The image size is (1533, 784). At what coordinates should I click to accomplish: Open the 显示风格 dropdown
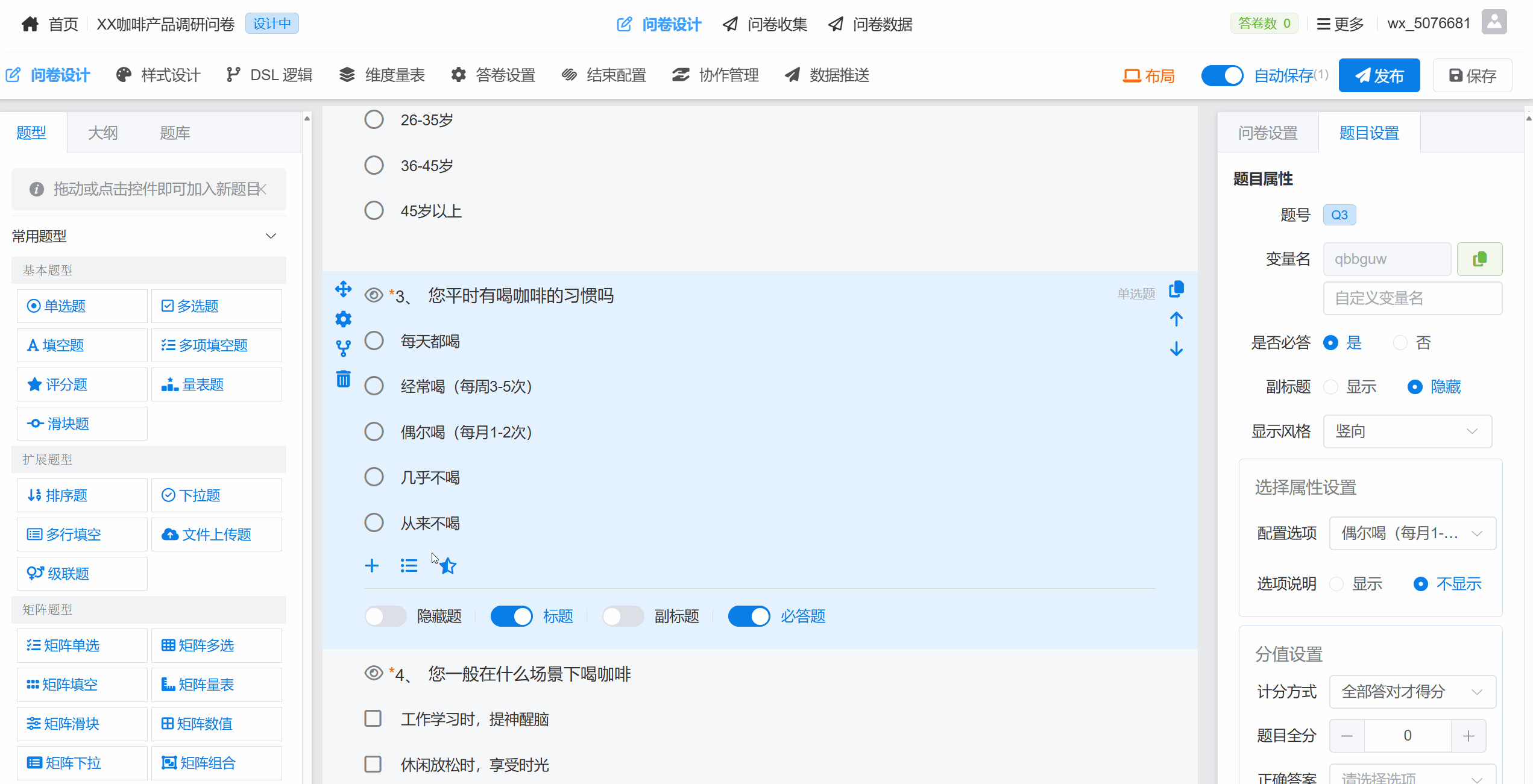point(1407,431)
